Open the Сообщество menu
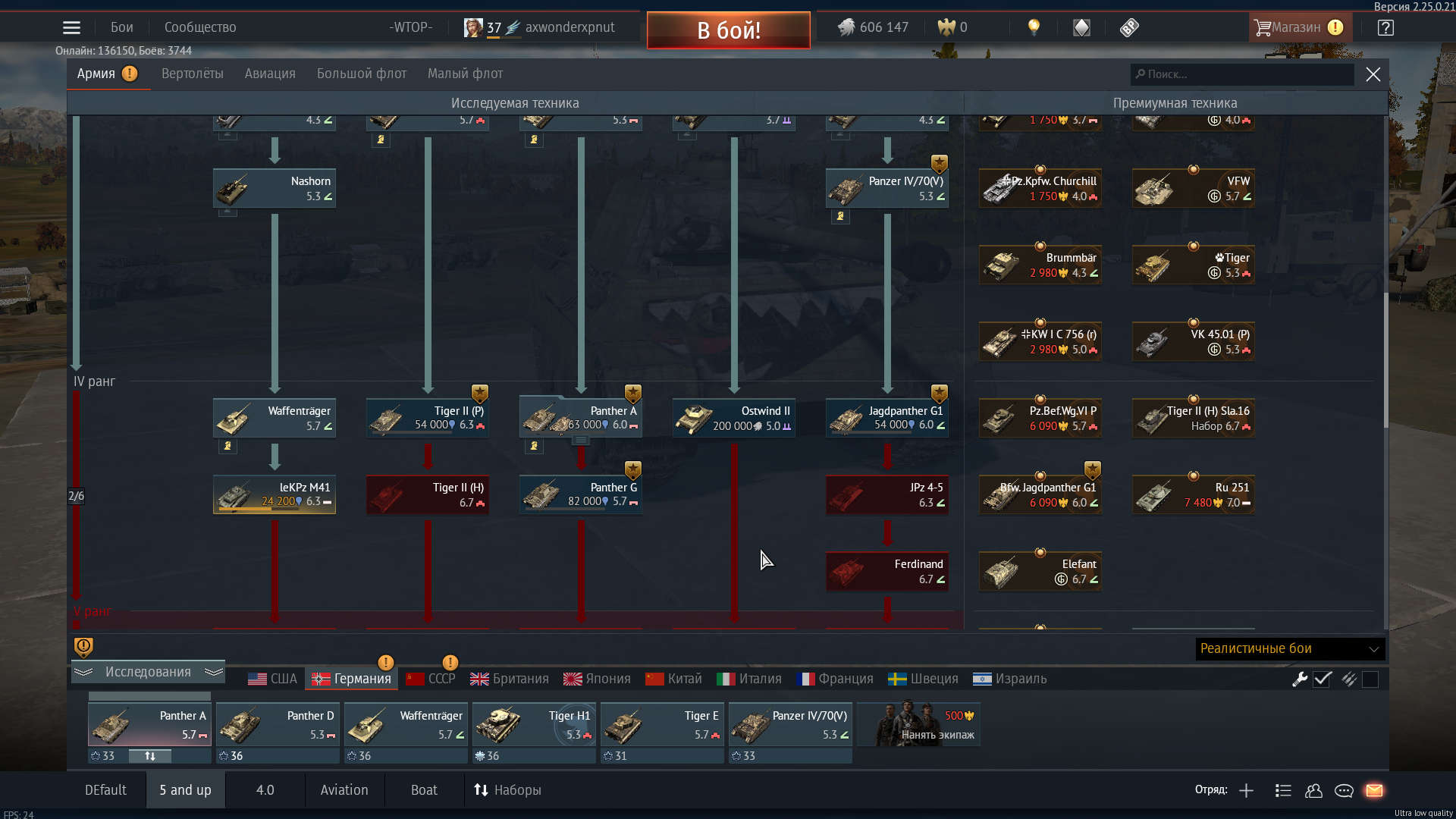Screen dimensions: 1456x819 (x=200, y=28)
